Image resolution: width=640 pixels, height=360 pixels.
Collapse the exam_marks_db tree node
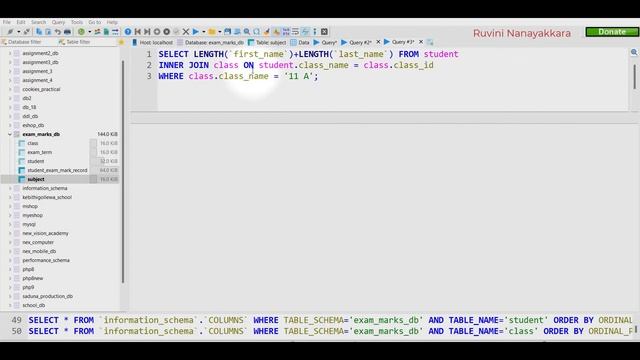tap(10, 134)
